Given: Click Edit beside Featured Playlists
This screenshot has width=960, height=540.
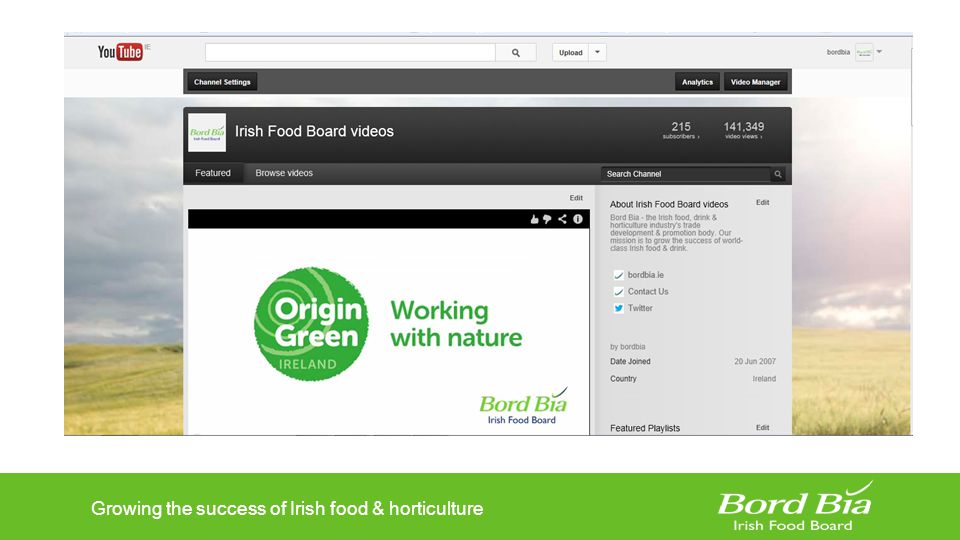Looking at the screenshot, I should coord(762,428).
